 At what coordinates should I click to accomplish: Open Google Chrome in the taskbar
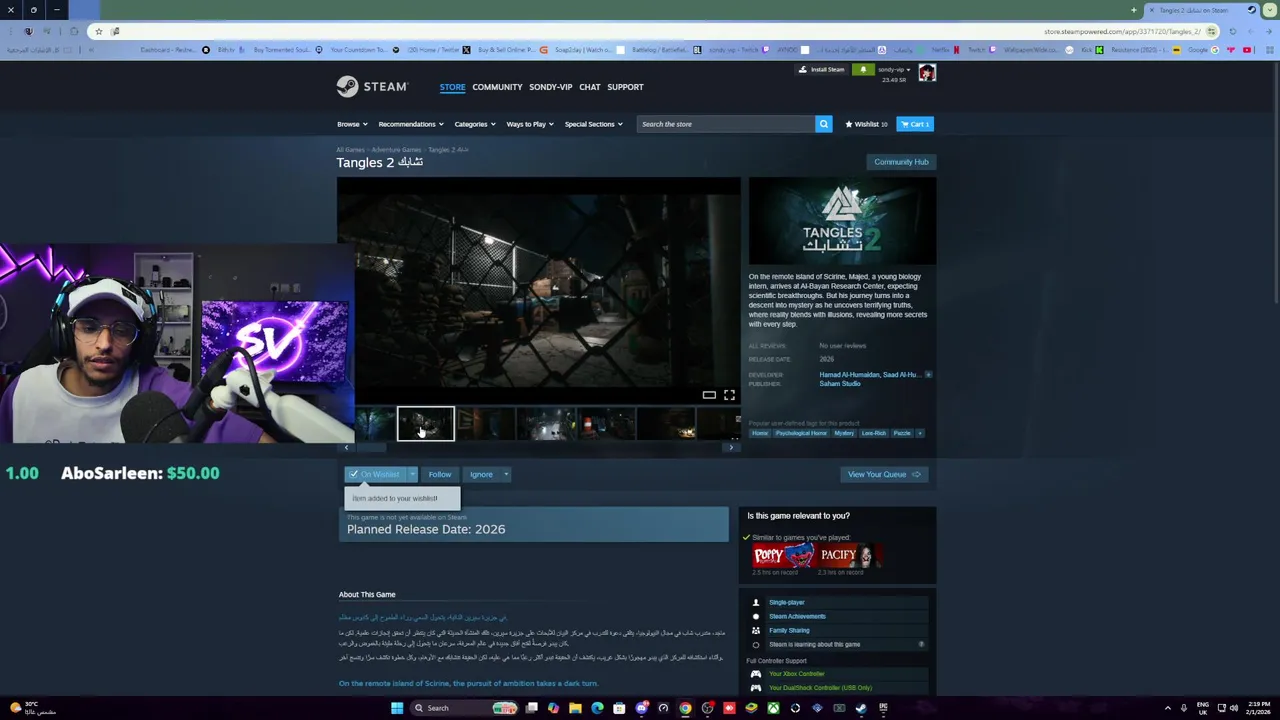tap(685, 708)
